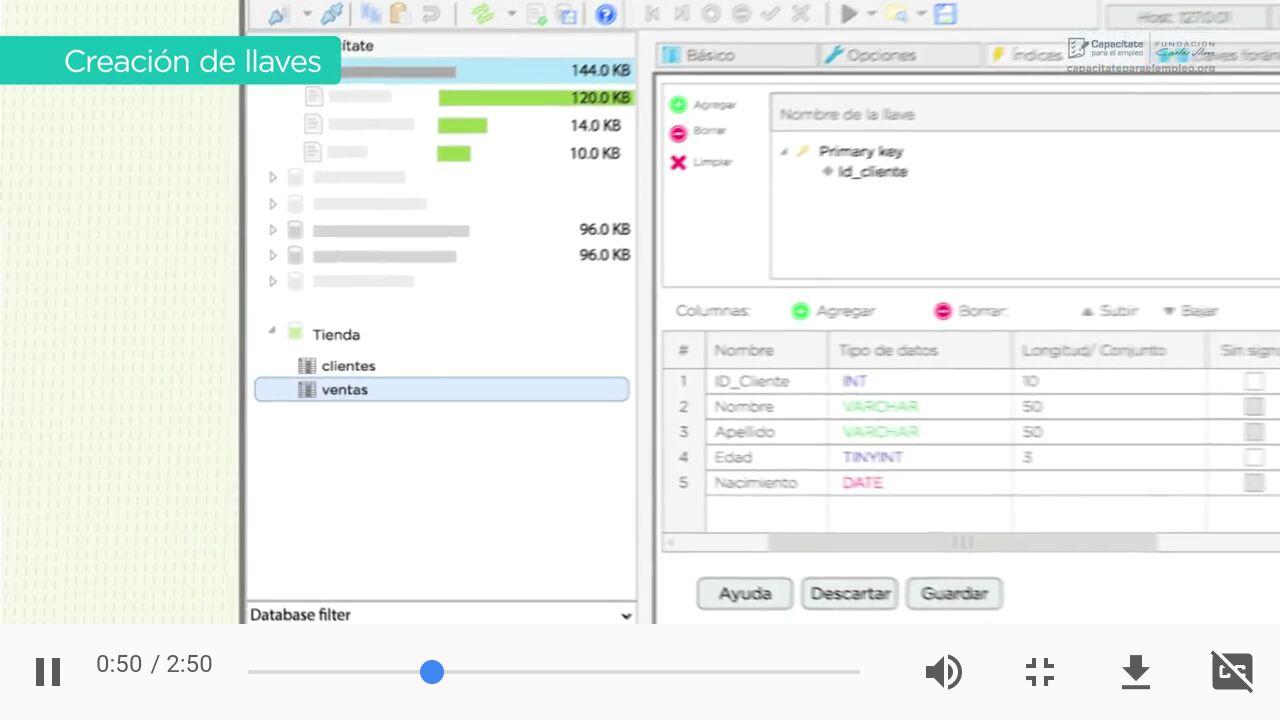This screenshot has height=720, width=1280.
Task: Select the Apellido column name cell
Action: [x=767, y=432]
